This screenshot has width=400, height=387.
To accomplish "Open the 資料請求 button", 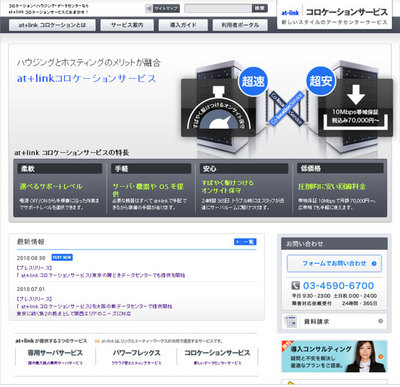I will (334, 322).
